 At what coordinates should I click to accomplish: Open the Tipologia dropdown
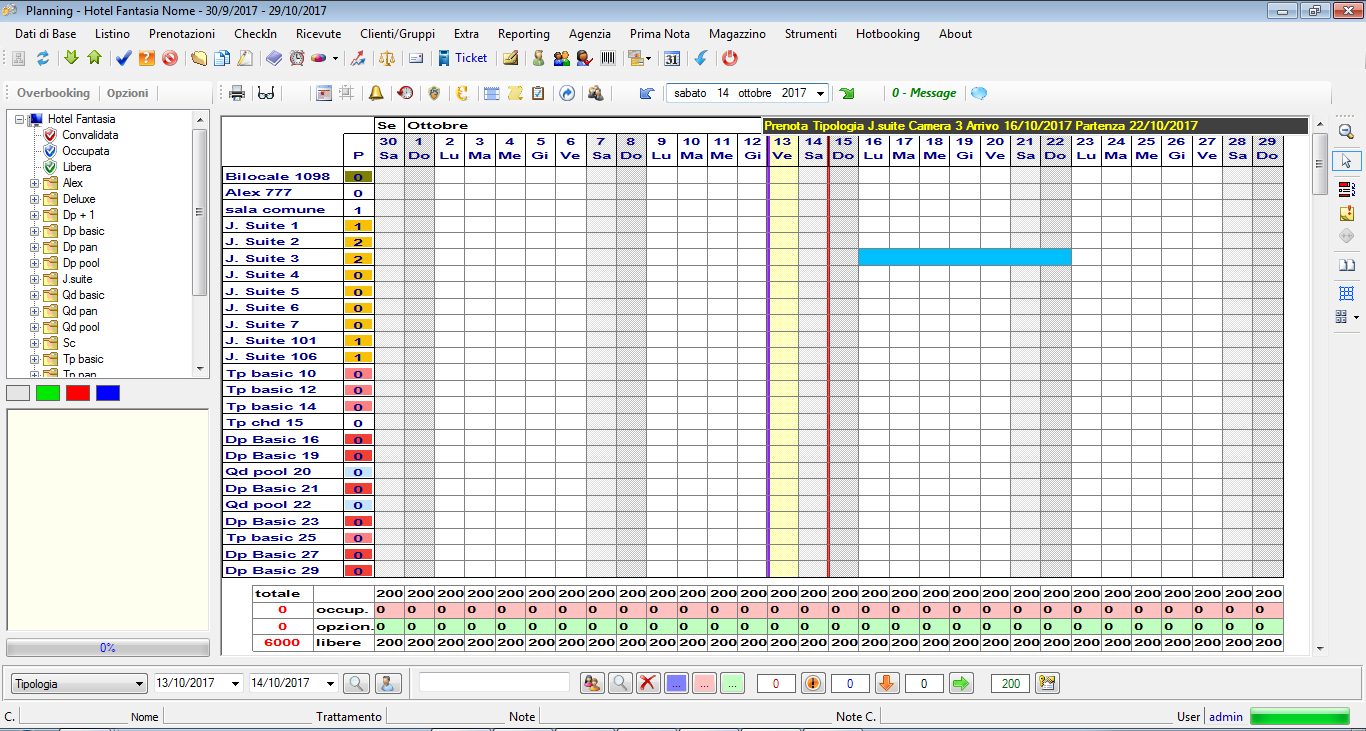coord(79,683)
